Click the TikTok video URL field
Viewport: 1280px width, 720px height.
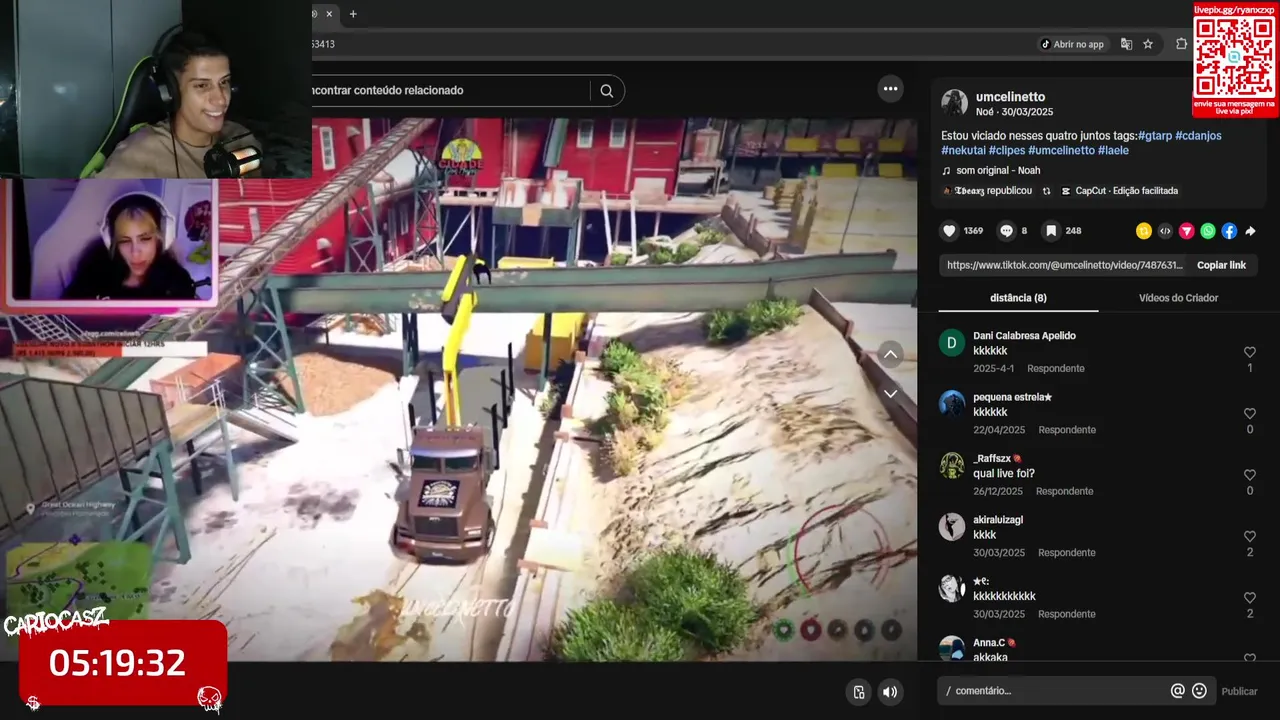(x=1064, y=265)
